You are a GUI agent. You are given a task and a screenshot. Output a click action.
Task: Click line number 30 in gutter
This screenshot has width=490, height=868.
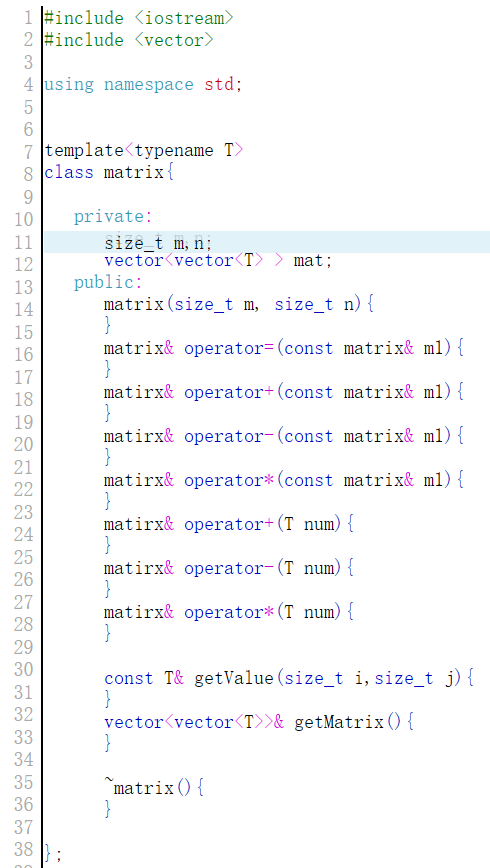[24, 670]
